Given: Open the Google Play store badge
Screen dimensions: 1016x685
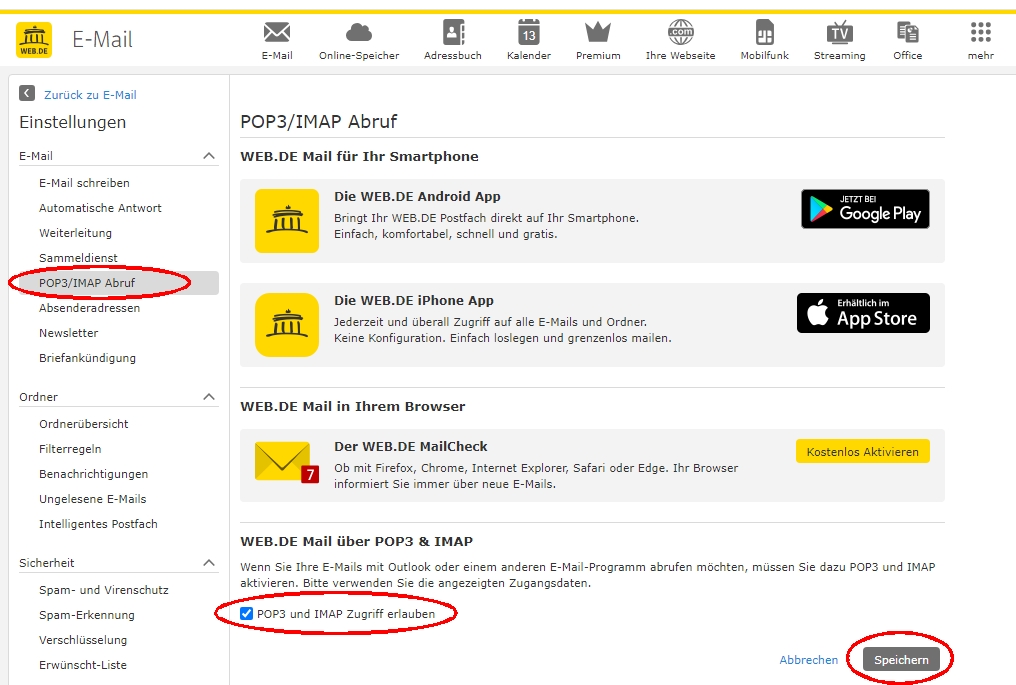Looking at the screenshot, I should click(864, 208).
